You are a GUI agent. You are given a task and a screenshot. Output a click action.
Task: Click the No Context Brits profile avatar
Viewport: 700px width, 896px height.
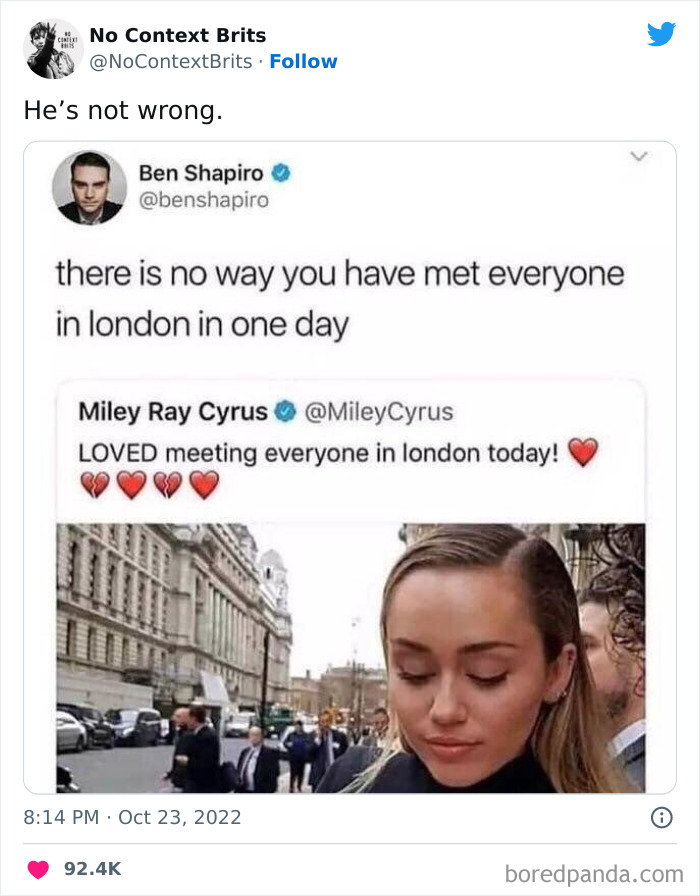pyautogui.click(x=50, y=47)
